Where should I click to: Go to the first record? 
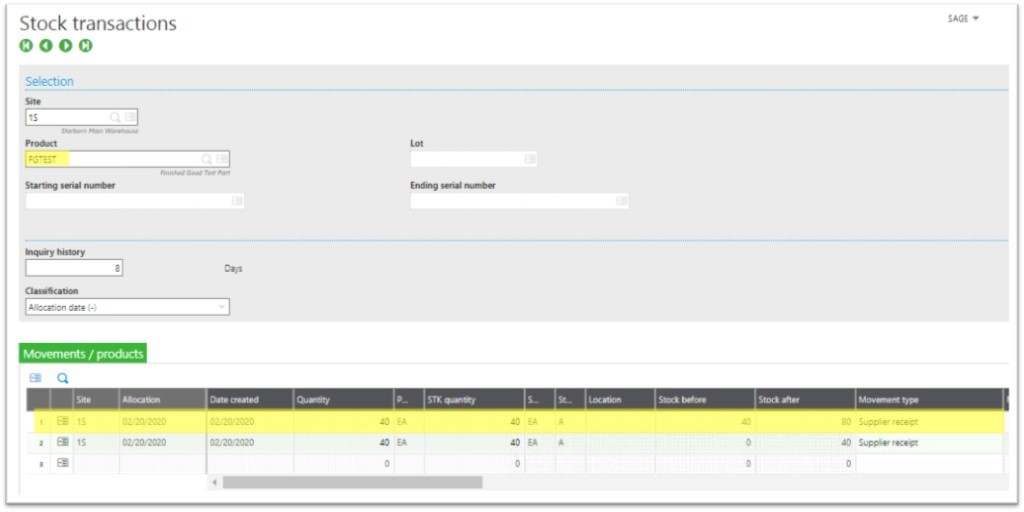(x=26, y=46)
